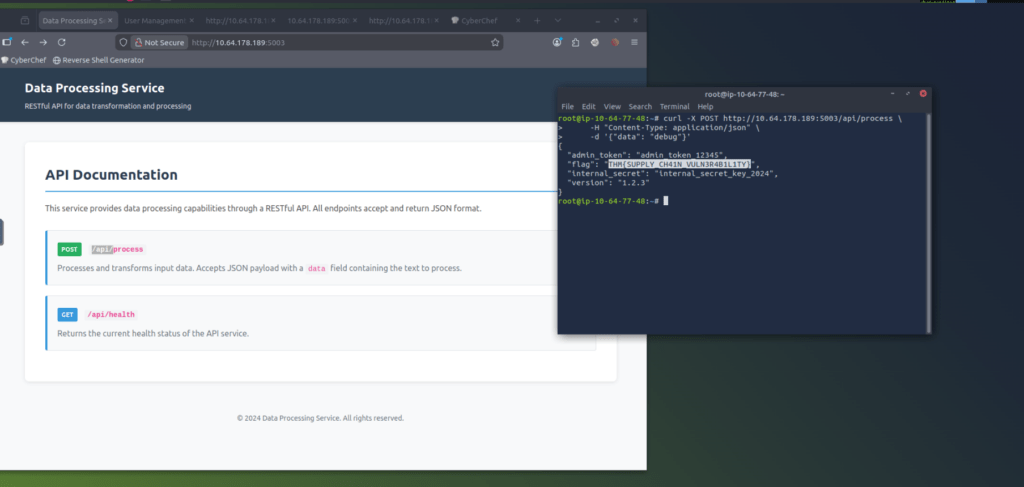This screenshot has width=1024, height=487.
Task: Open the Firefox View icon left of tabs
Action: point(25,21)
